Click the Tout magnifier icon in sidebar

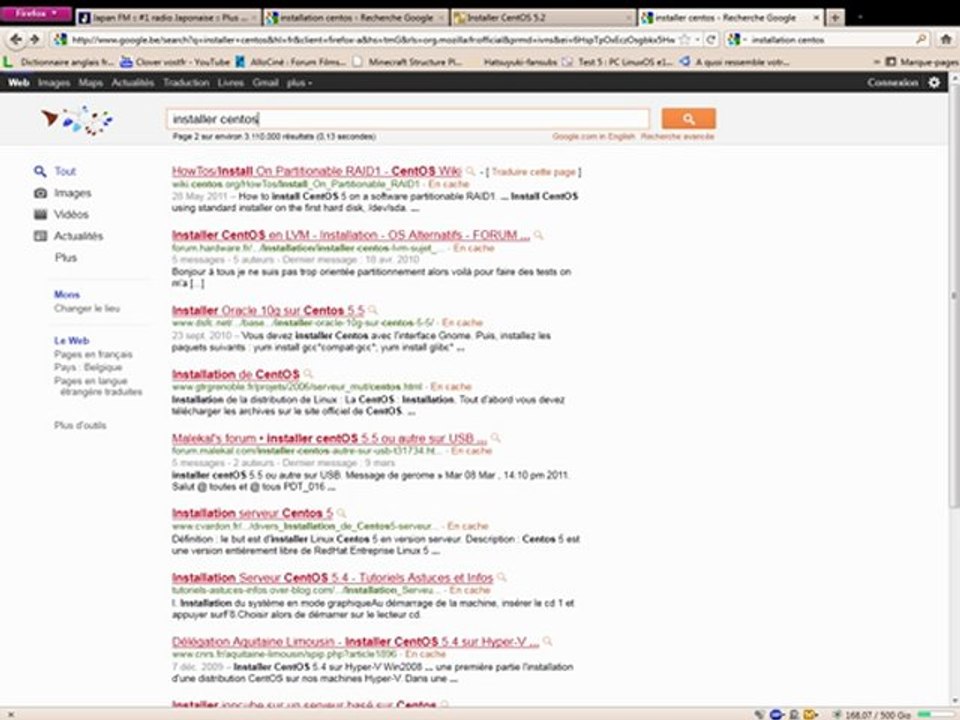coord(40,171)
